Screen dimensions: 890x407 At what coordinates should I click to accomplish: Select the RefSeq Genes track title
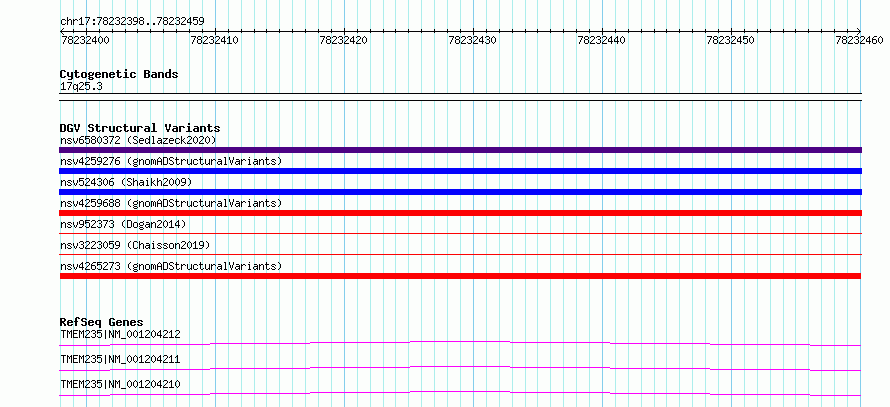coord(101,322)
